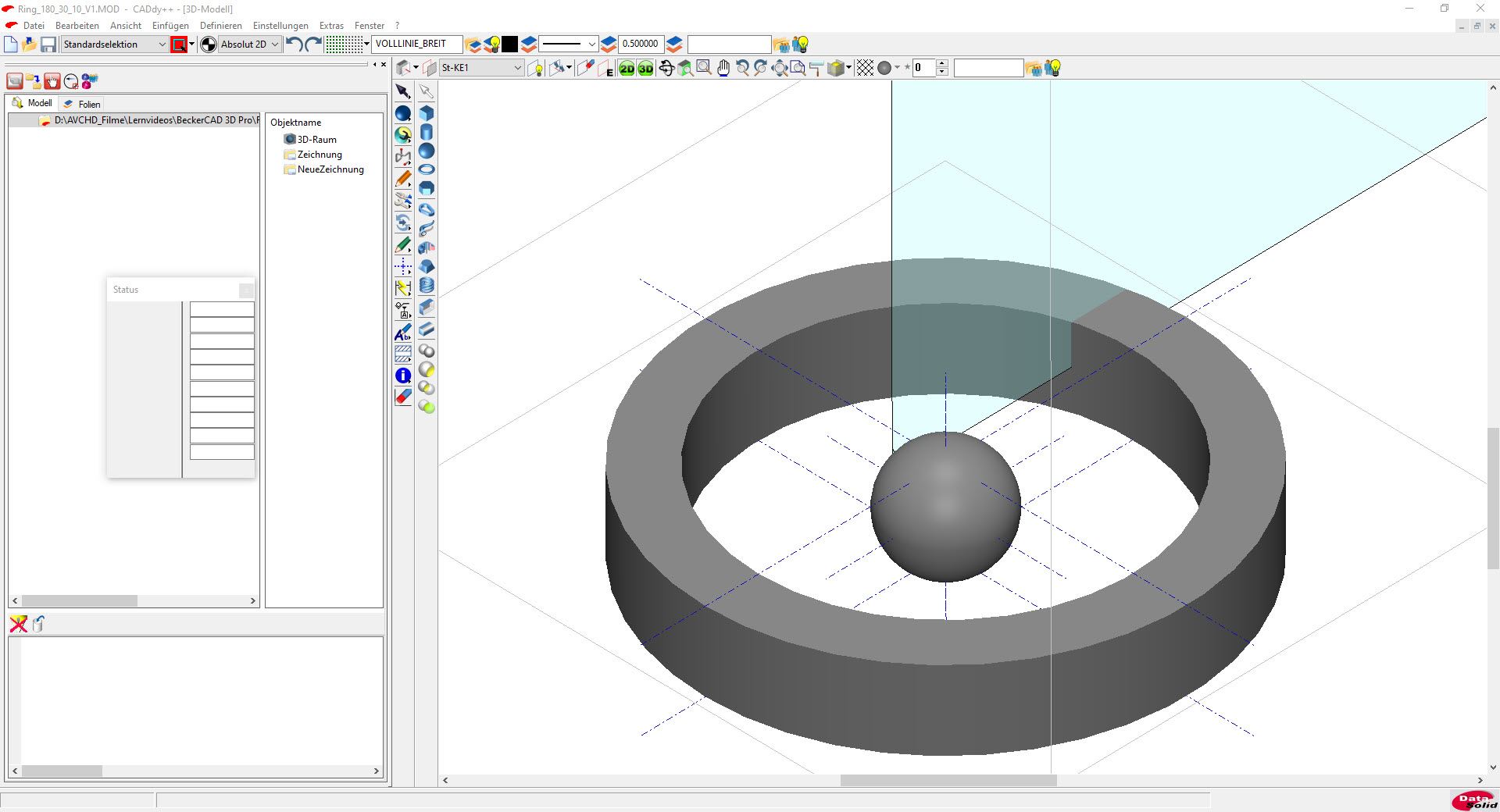1500x812 pixels.
Task: Click the save diskette icon
Action: coord(48,45)
